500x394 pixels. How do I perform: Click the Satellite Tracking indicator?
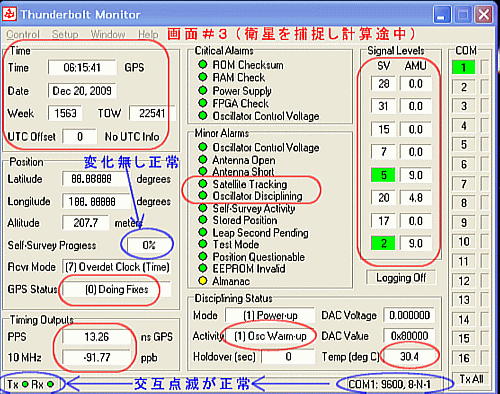click(202, 184)
